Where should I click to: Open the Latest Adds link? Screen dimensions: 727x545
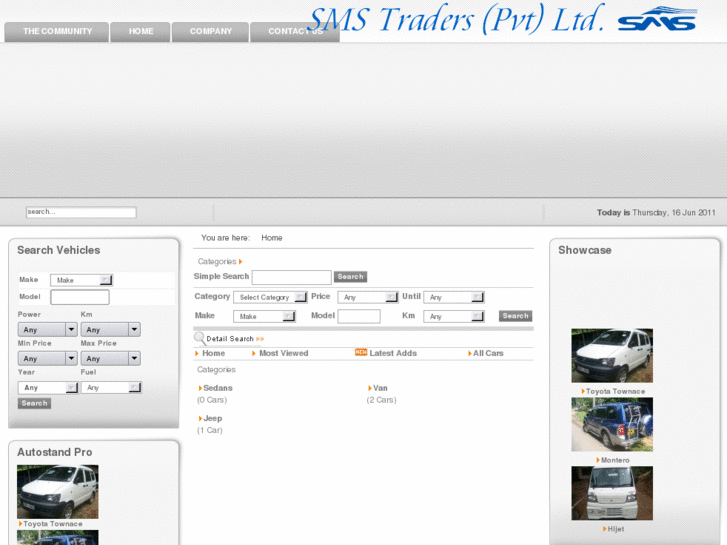(393, 353)
